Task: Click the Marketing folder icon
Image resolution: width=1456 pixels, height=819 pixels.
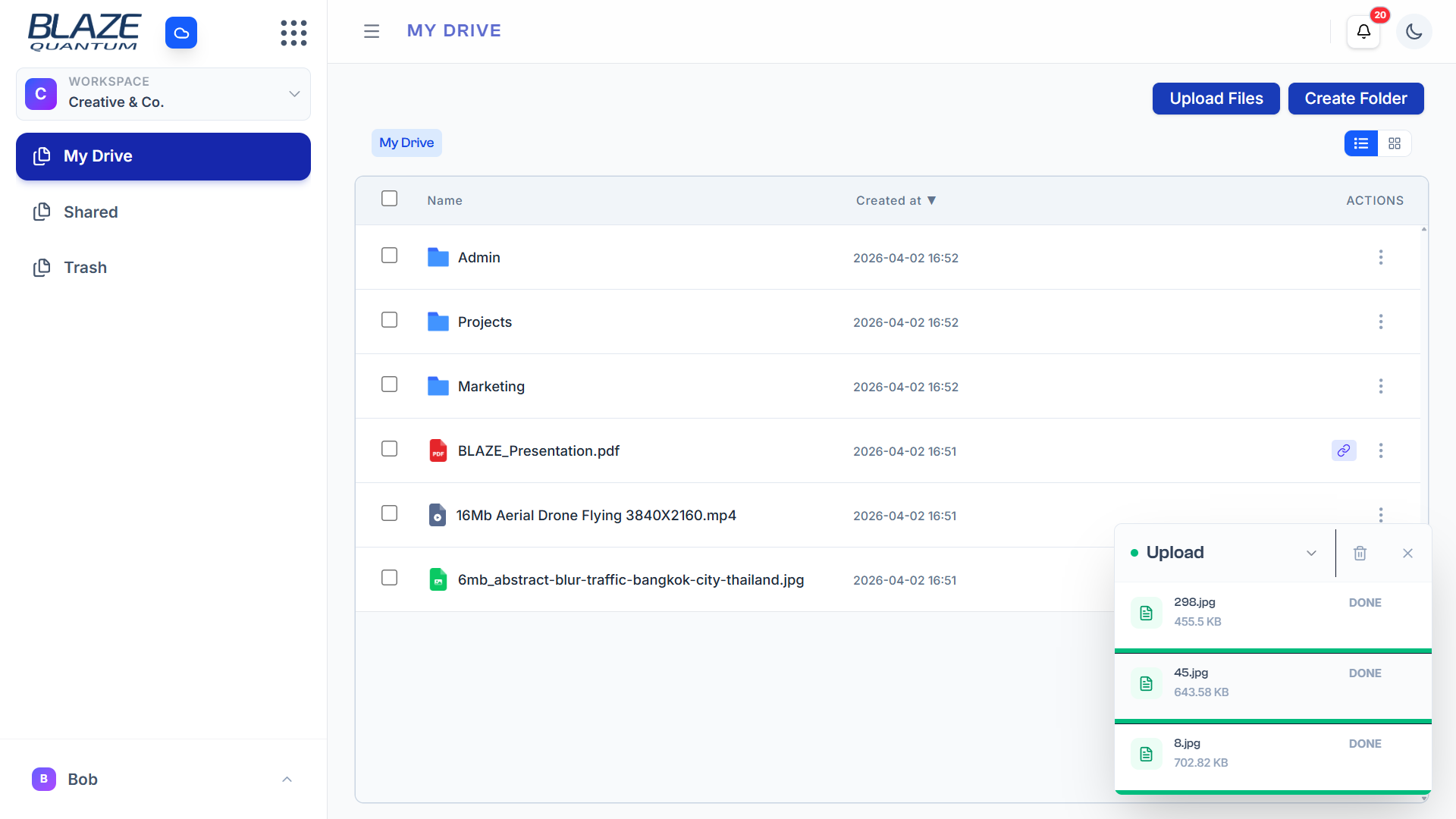Action: [x=438, y=386]
